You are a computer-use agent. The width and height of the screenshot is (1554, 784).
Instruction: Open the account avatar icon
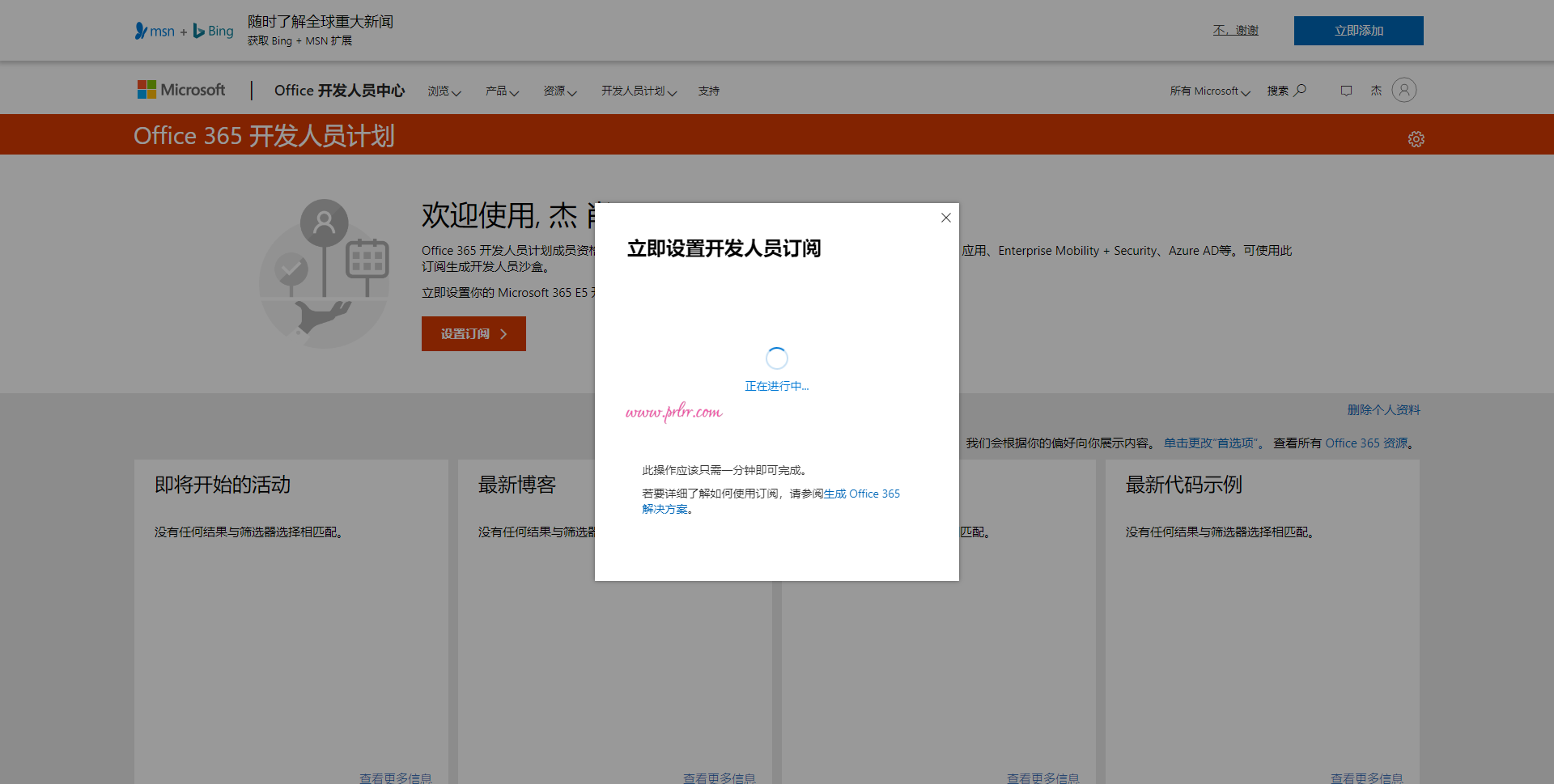(x=1403, y=90)
